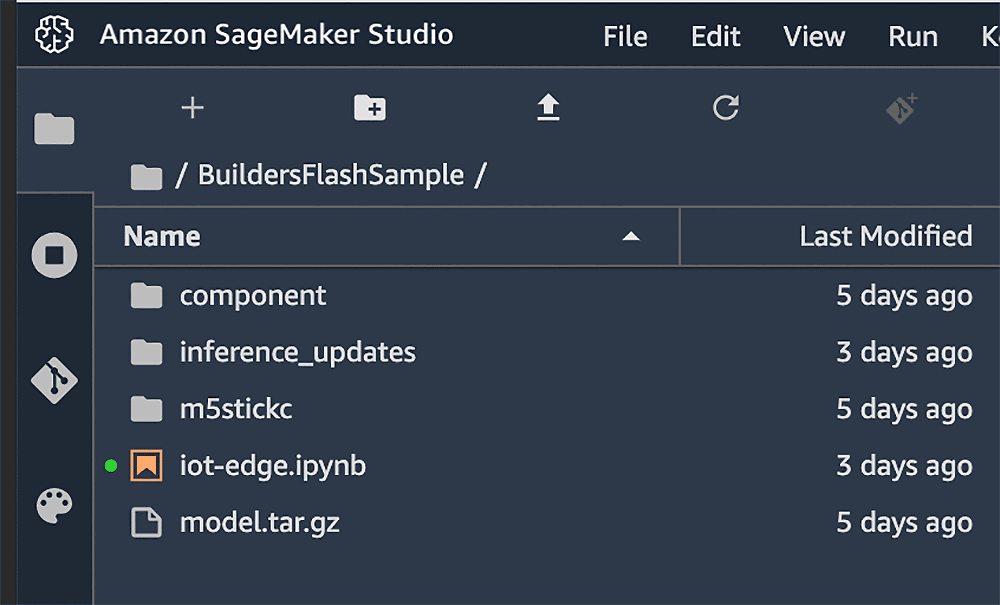The width and height of the screenshot is (1000, 605).
Task: Open the File menu
Action: click(625, 37)
